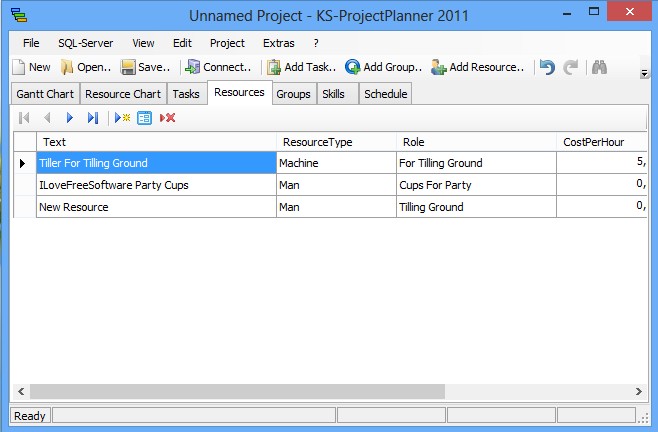This screenshot has height=432, width=658.
Task: Add a new task with the Add Task.. icon
Action: tap(274, 67)
